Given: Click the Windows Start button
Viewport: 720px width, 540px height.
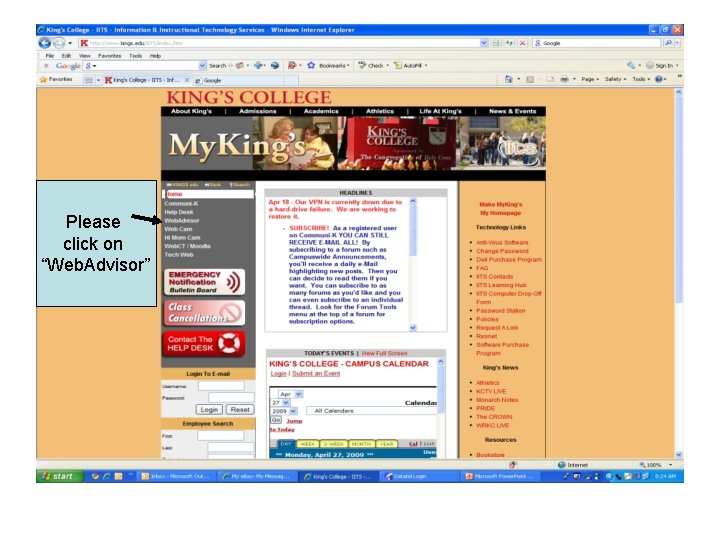Looking at the screenshot, I should (x=59, y=476).
